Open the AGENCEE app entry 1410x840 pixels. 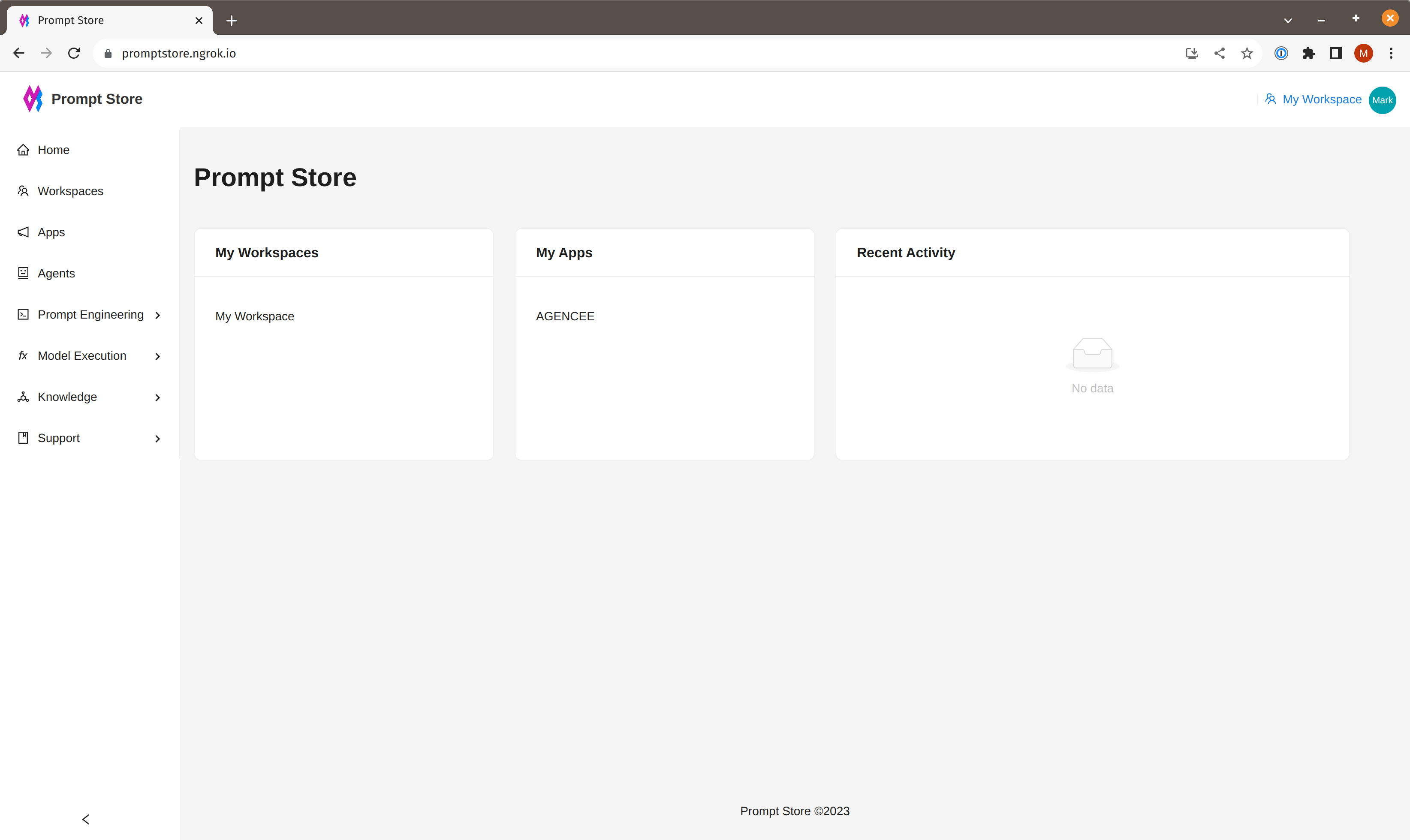[x=565, y=316]
